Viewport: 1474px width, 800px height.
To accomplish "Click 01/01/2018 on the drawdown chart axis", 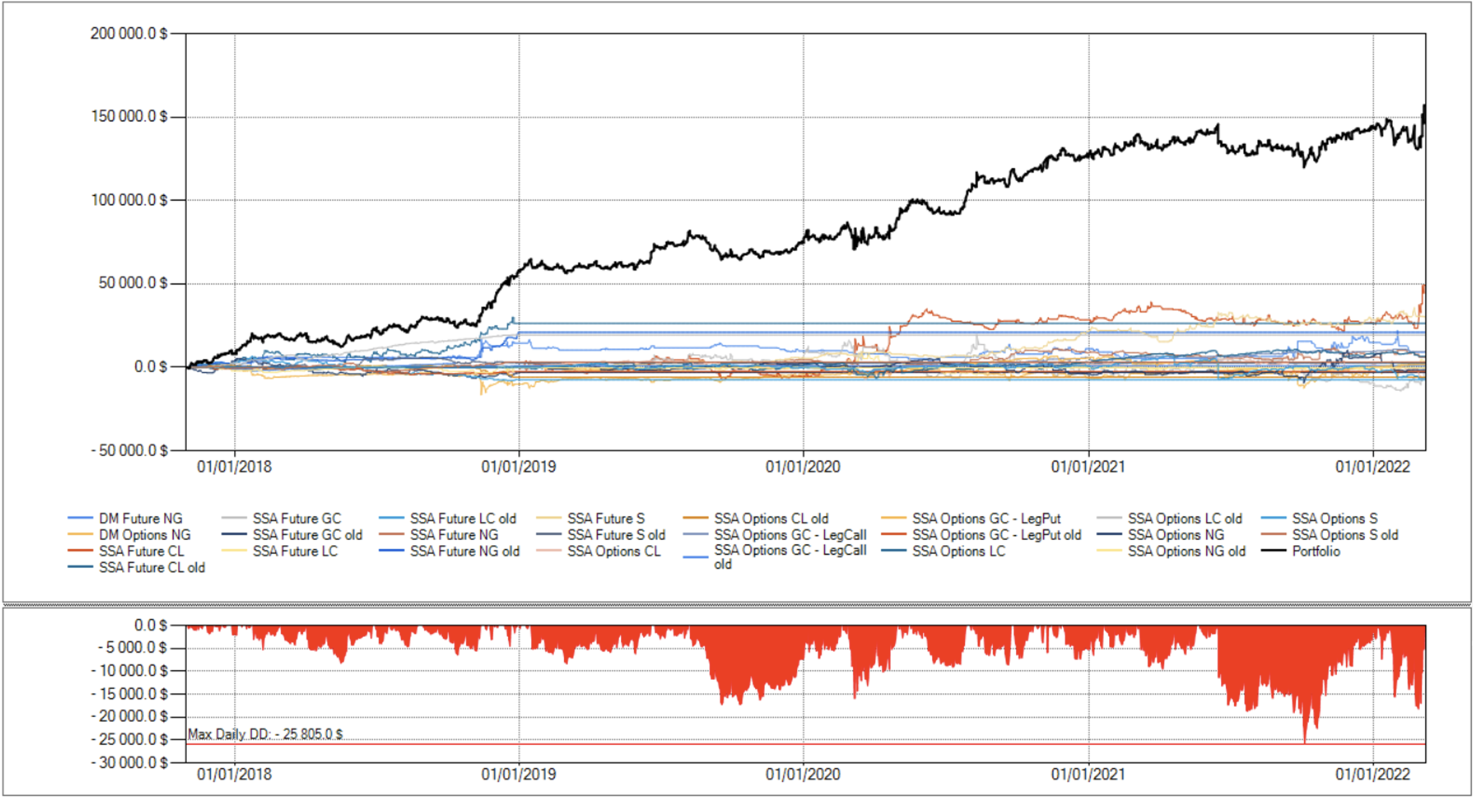I will pyautogui.click(x=235, y=775).
